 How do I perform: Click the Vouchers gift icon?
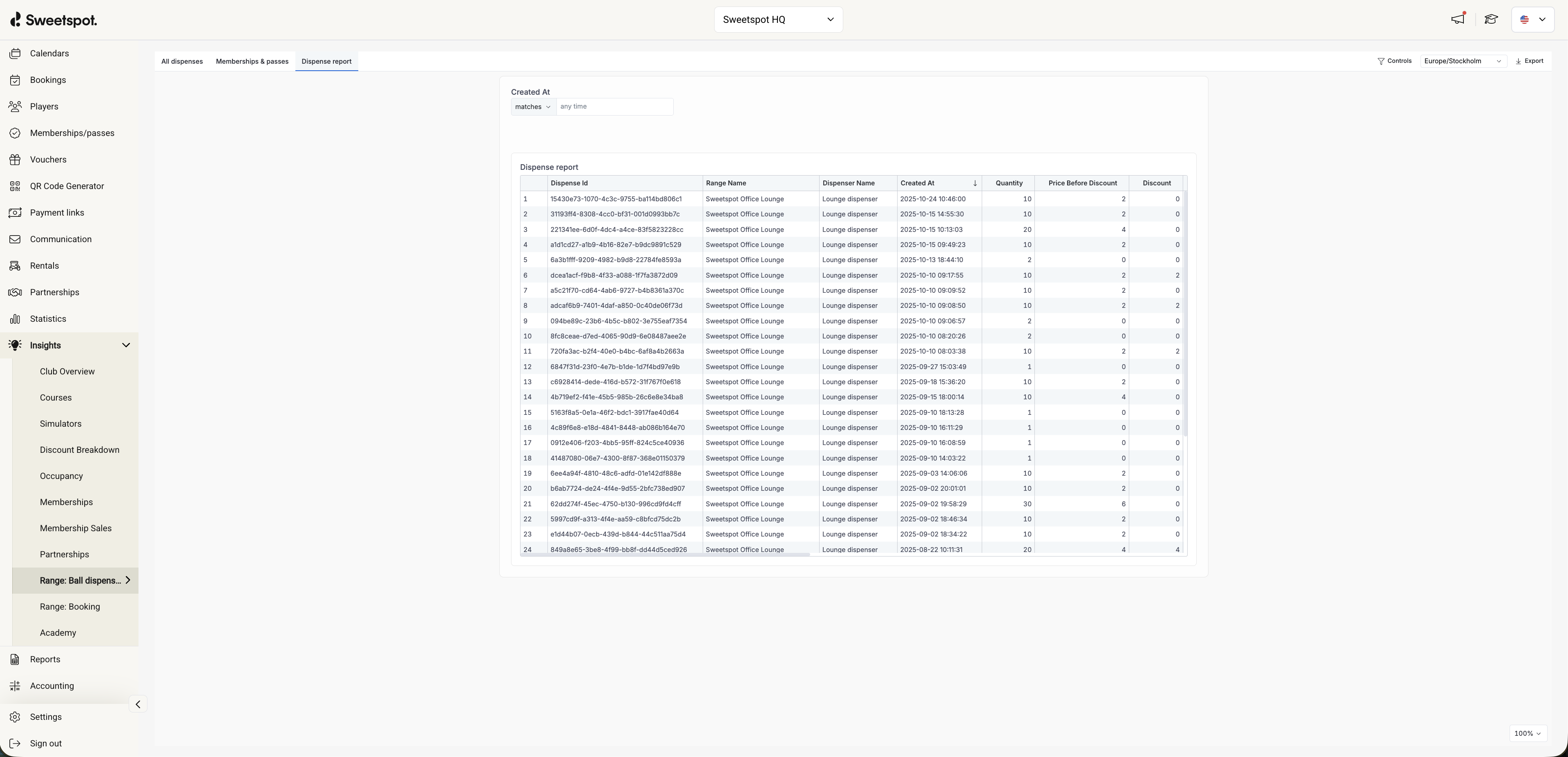15,159
